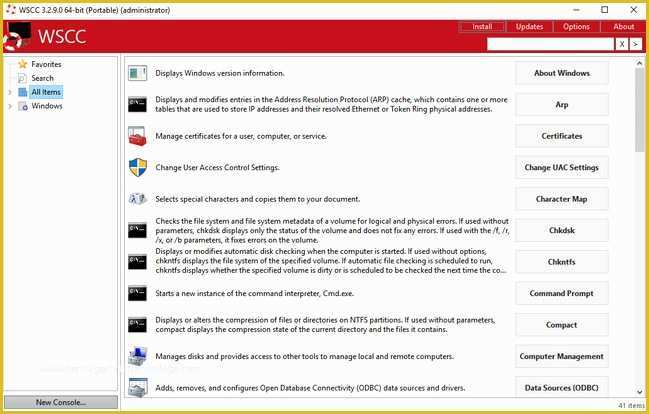
Task: Click the Search tree icon
Action: [22, 78]
